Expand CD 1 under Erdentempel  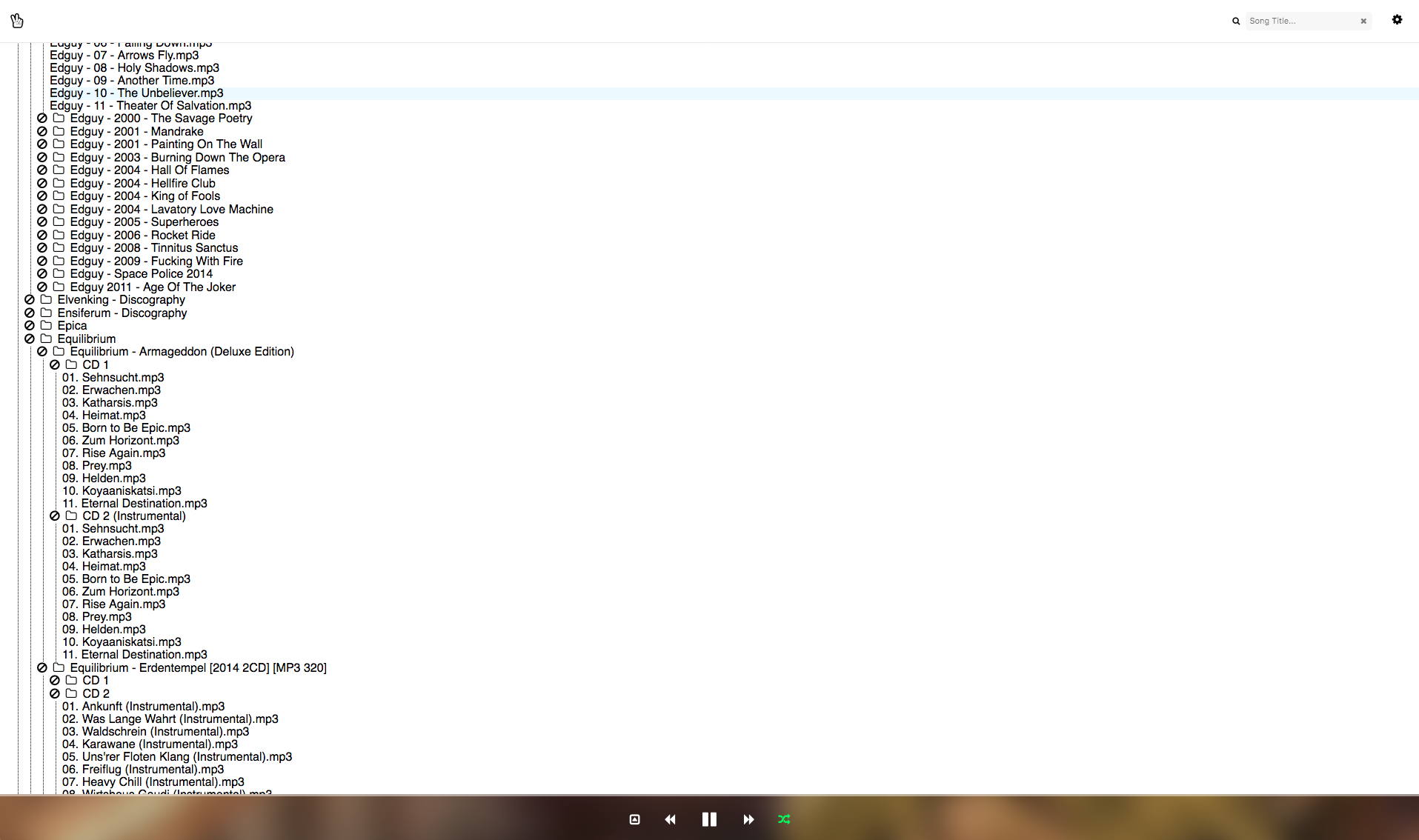(96, 681)
